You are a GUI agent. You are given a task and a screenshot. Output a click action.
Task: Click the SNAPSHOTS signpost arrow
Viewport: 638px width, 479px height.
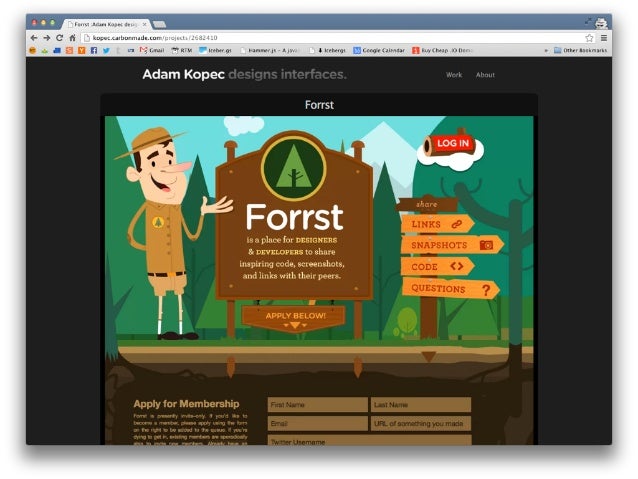452,245
